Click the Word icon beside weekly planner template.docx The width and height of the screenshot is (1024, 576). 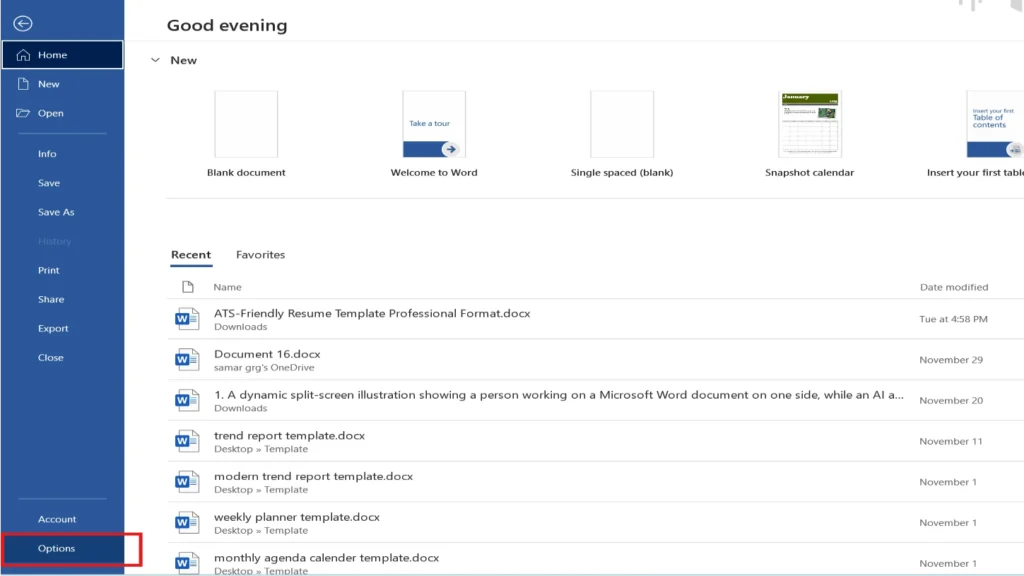pyautogui.click(x=187, y=522)
